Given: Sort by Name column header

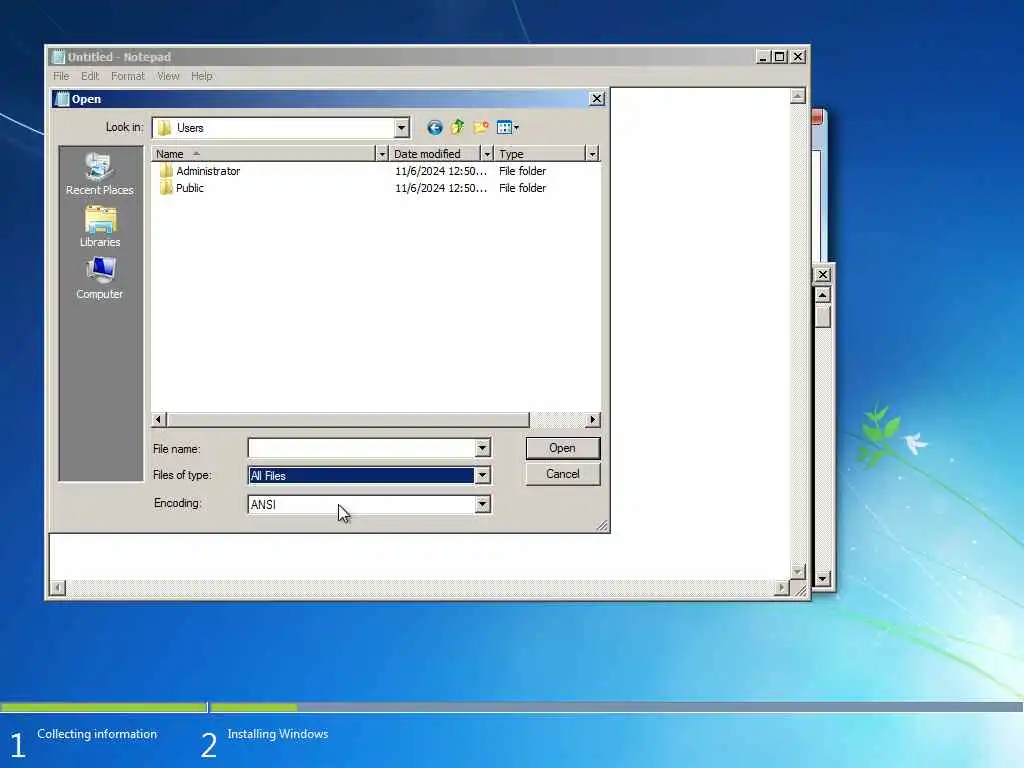Looking at the screenshot, I should [x=264, y=153].
